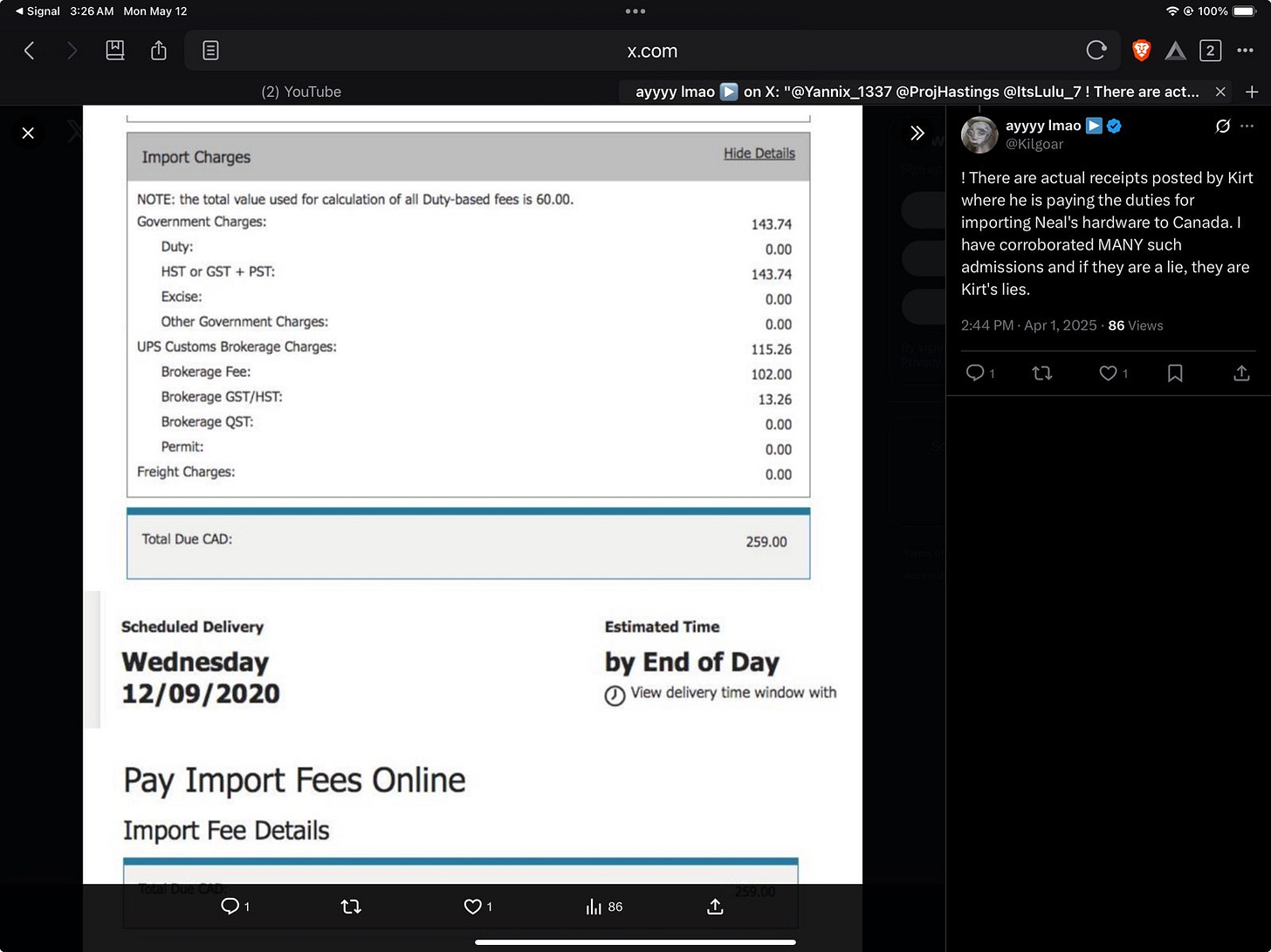Screen dimensions: 1271x952
Task: Click the Hide Details link in receipt
Action: [759, 154]
